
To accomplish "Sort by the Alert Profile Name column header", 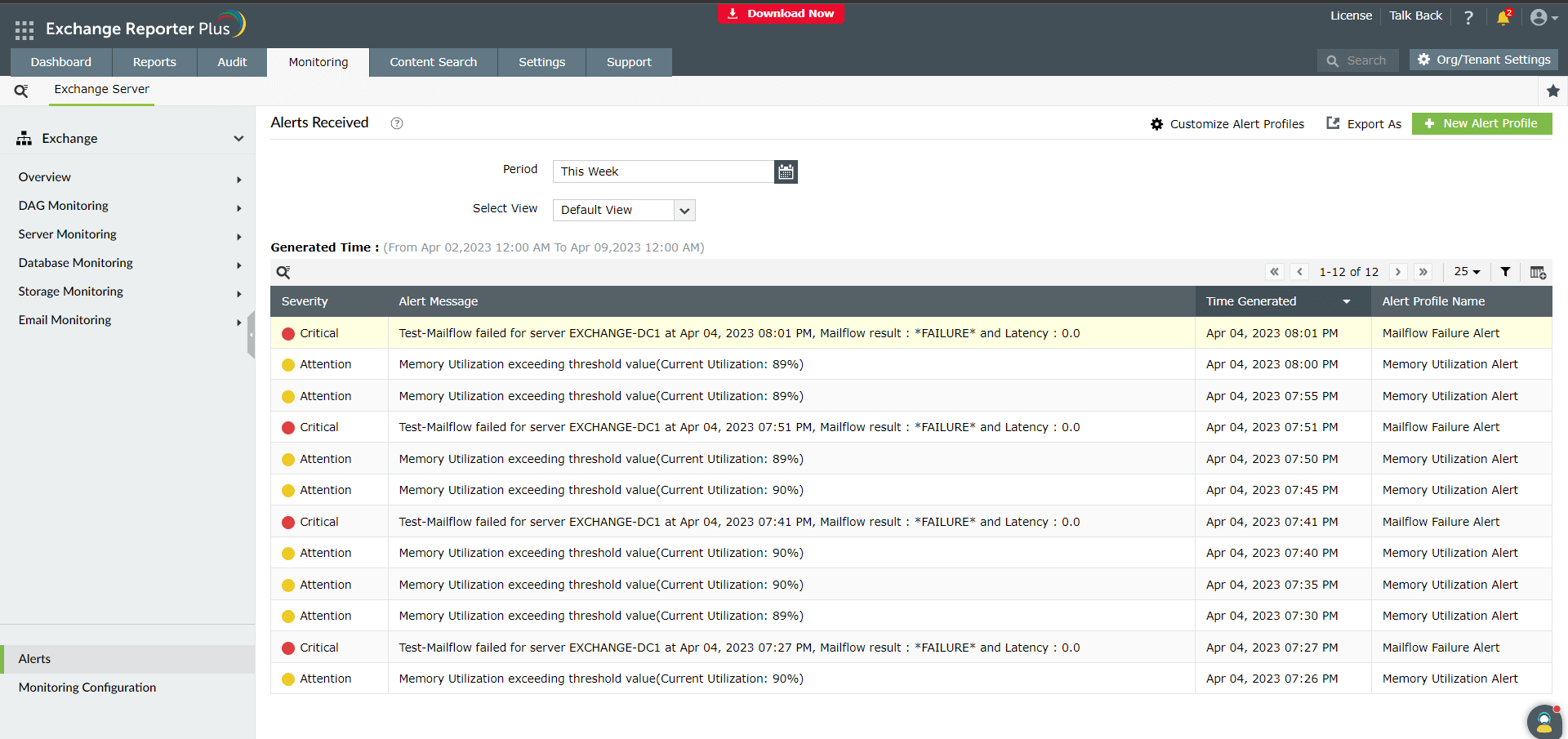I will coord(1433,301).
